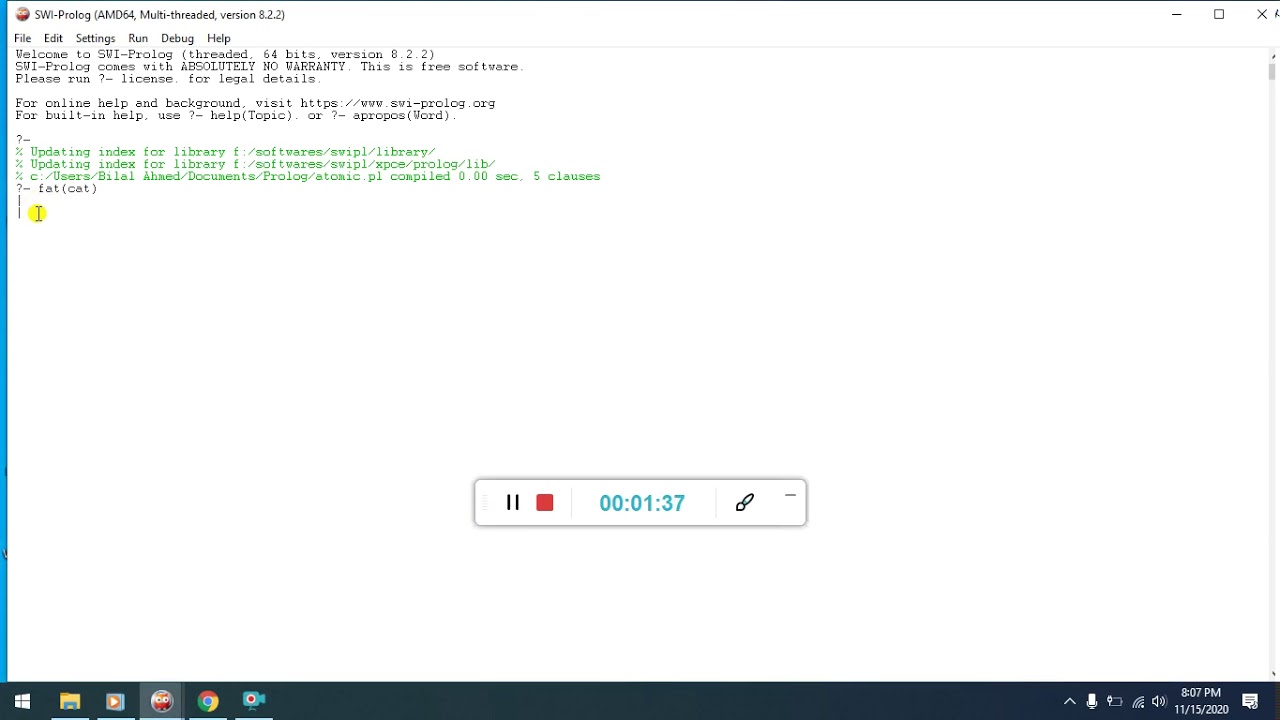
Task: Open the recorder annotation pen tool
Action: 744,502
